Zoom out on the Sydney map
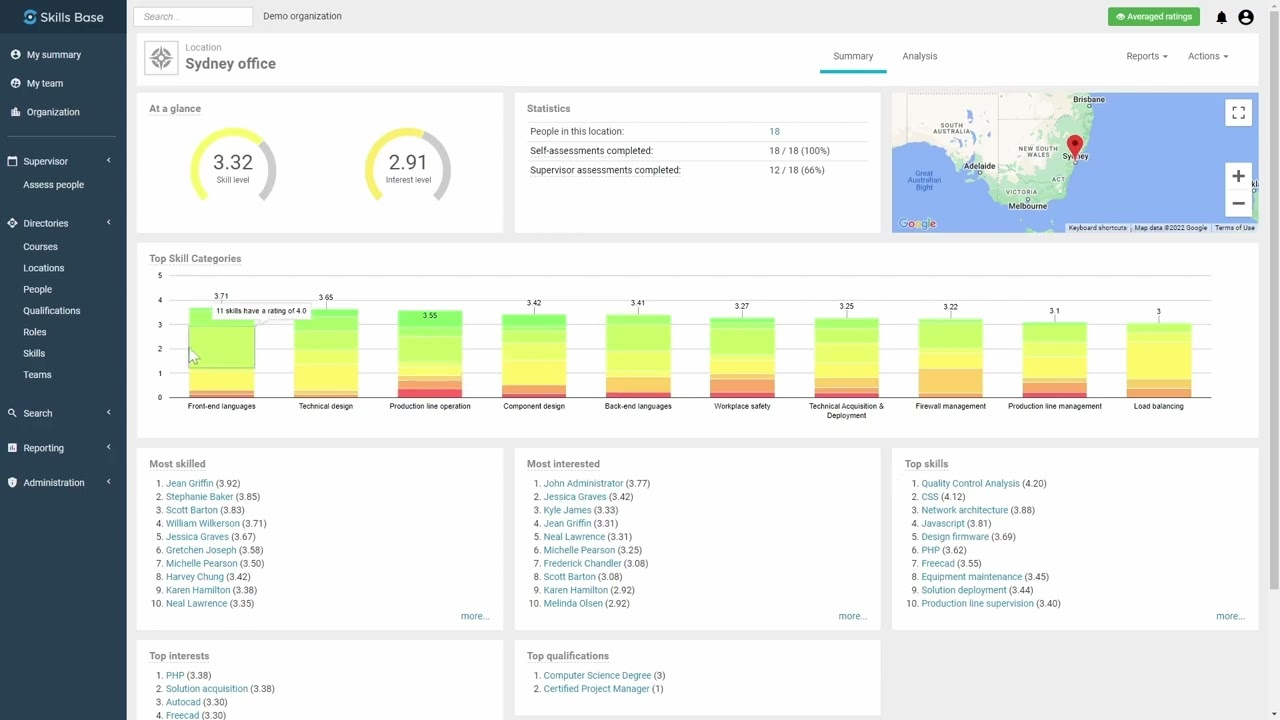Screen dimensions: 1280x720 tap(1238, 203)
